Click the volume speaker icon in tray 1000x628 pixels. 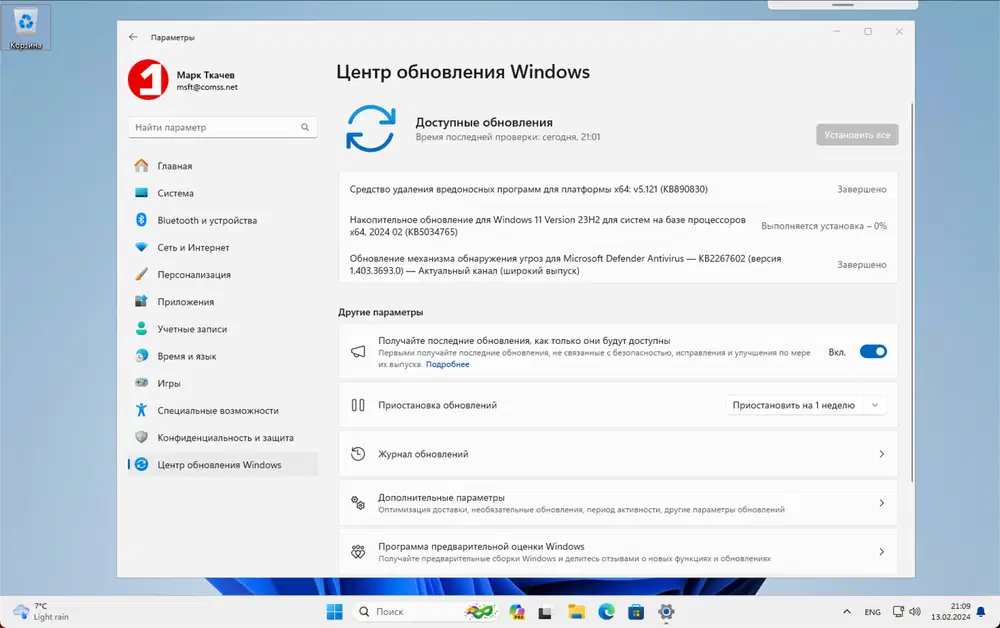pyautogui.click(x=915, y=612)
